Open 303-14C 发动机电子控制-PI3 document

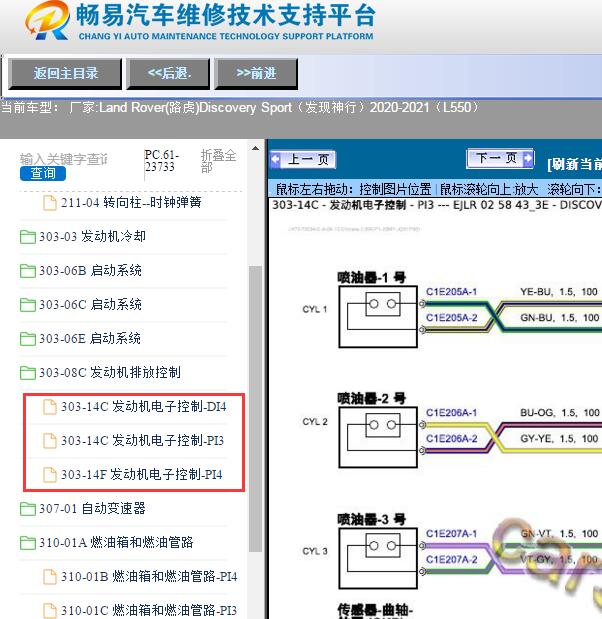click(x=143, y=441)
